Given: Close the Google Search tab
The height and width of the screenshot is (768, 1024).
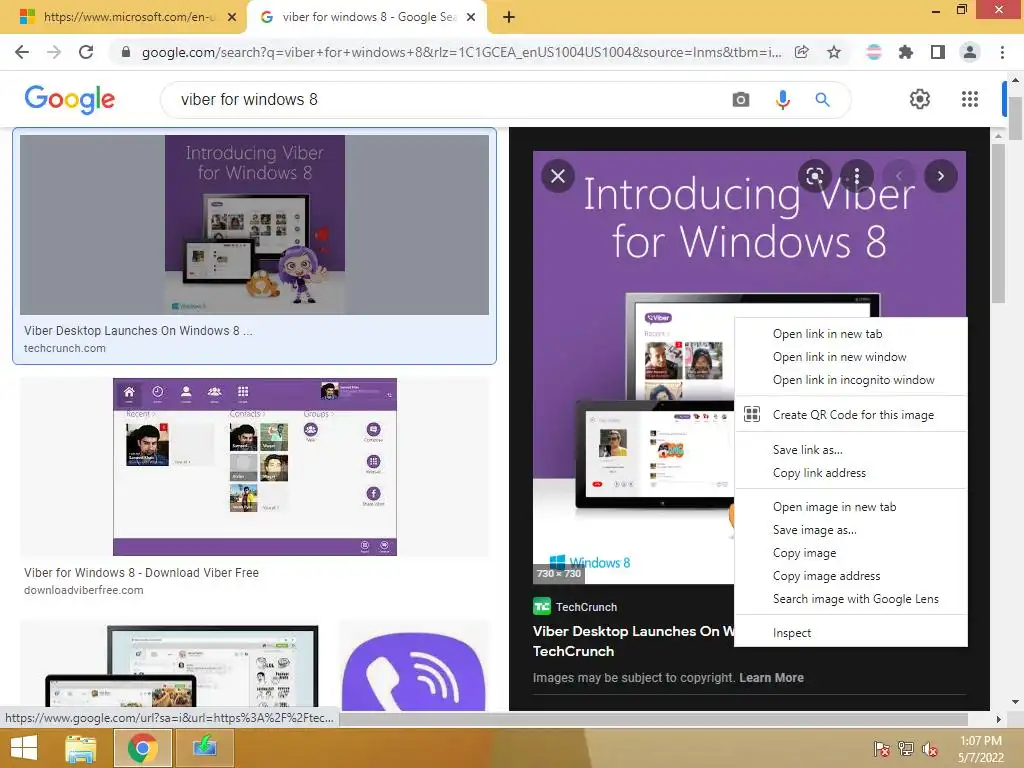Looking at the screenshot, I should pos(471,17).
